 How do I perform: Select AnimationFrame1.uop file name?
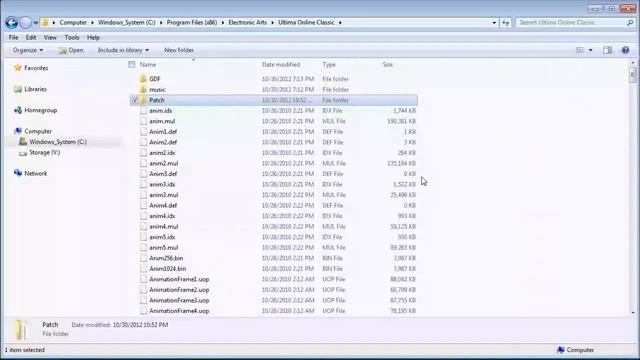[179, 280]
